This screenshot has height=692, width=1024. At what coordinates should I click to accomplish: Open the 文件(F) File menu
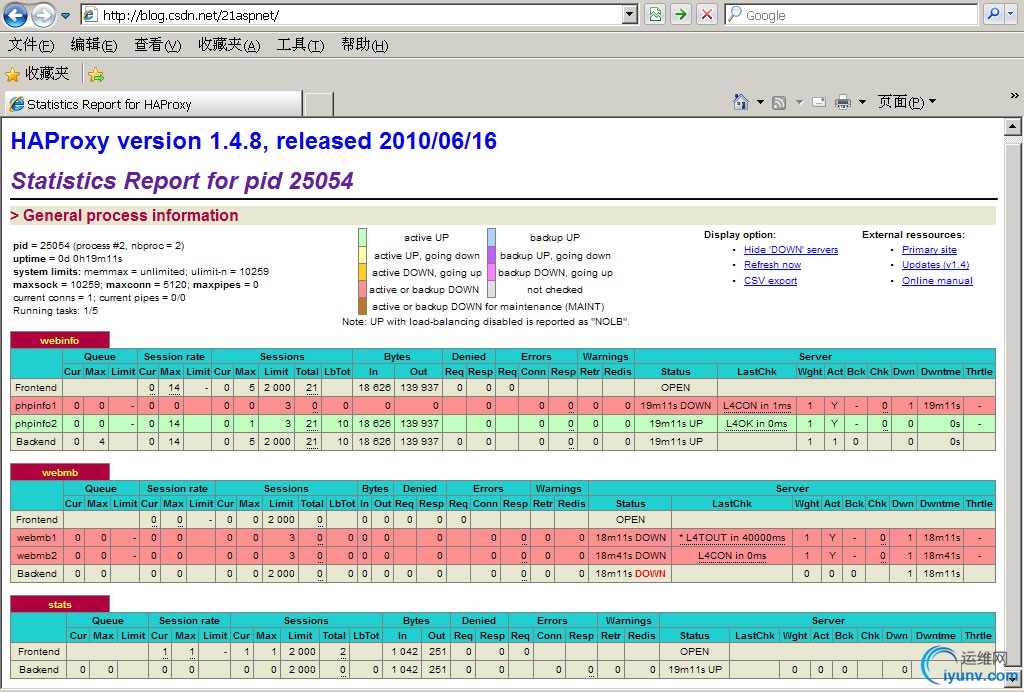coord(30,45)
